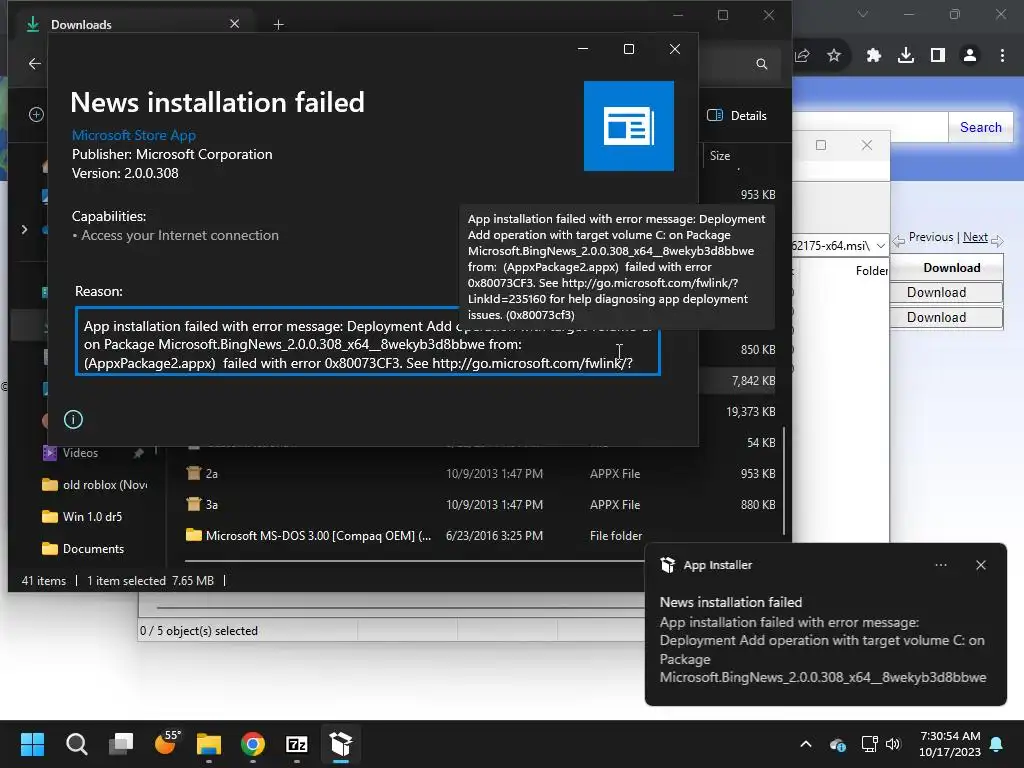This screenshot has width=1024, height=768.
Task: Open taskbar Search
Action: (76, 744)
